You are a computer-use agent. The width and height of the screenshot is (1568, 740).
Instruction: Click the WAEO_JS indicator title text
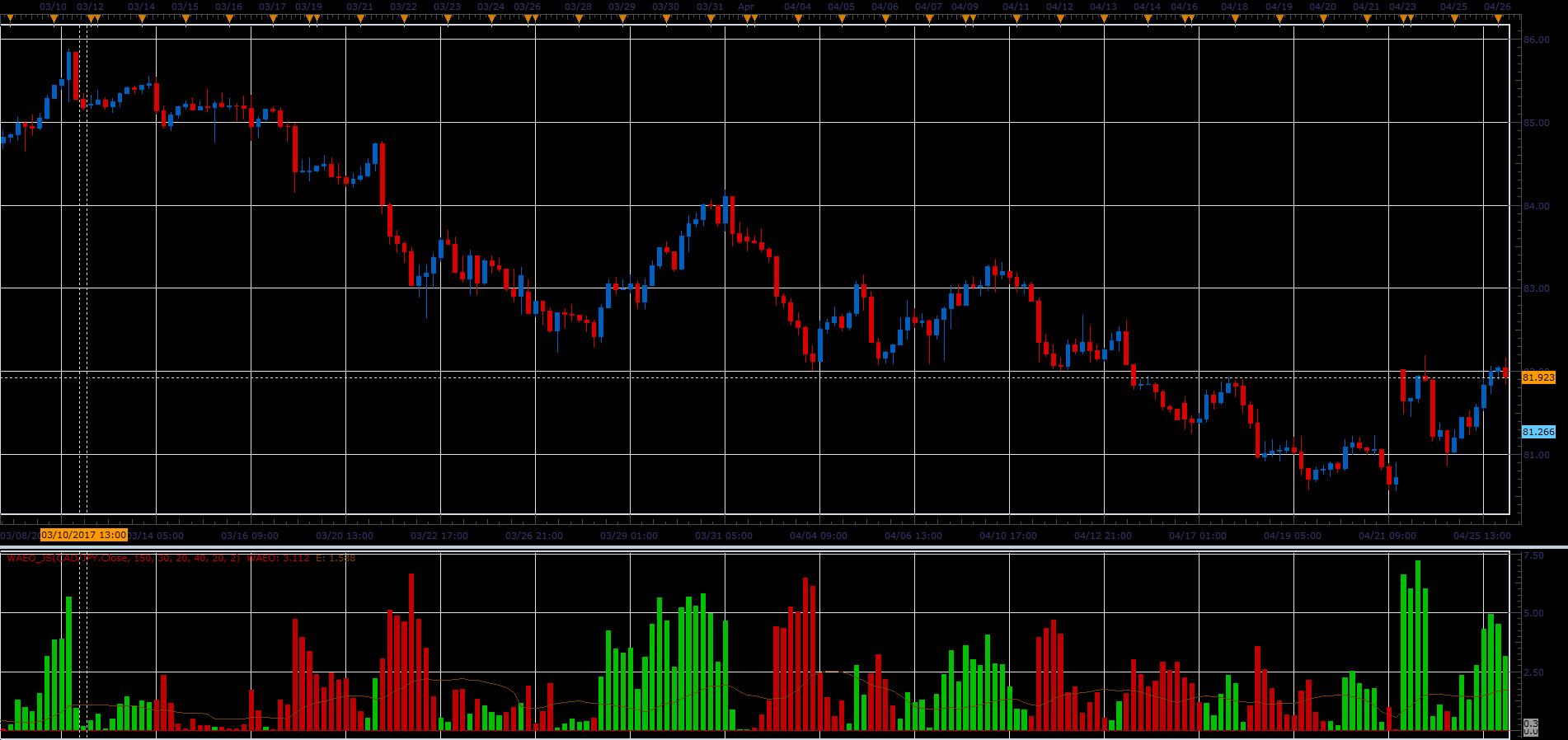(x=124, y=558)
